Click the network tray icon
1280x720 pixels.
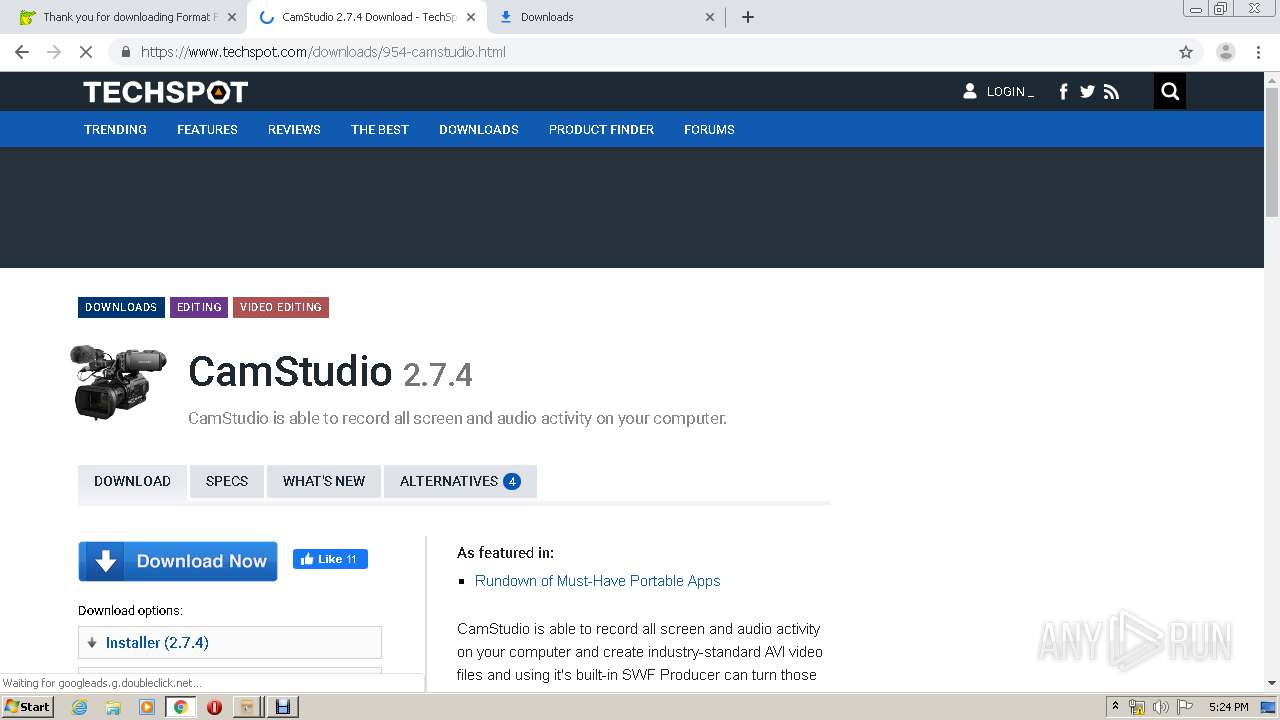point(1137,707)
